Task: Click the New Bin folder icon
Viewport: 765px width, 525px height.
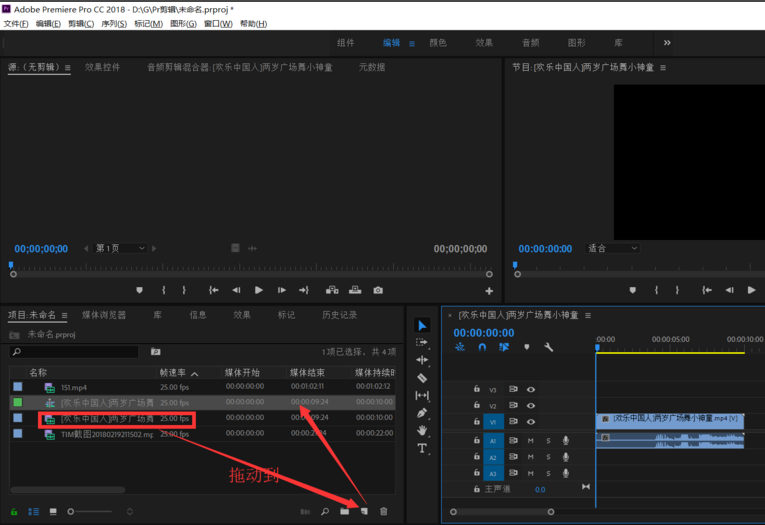Action: click(345, 511)
